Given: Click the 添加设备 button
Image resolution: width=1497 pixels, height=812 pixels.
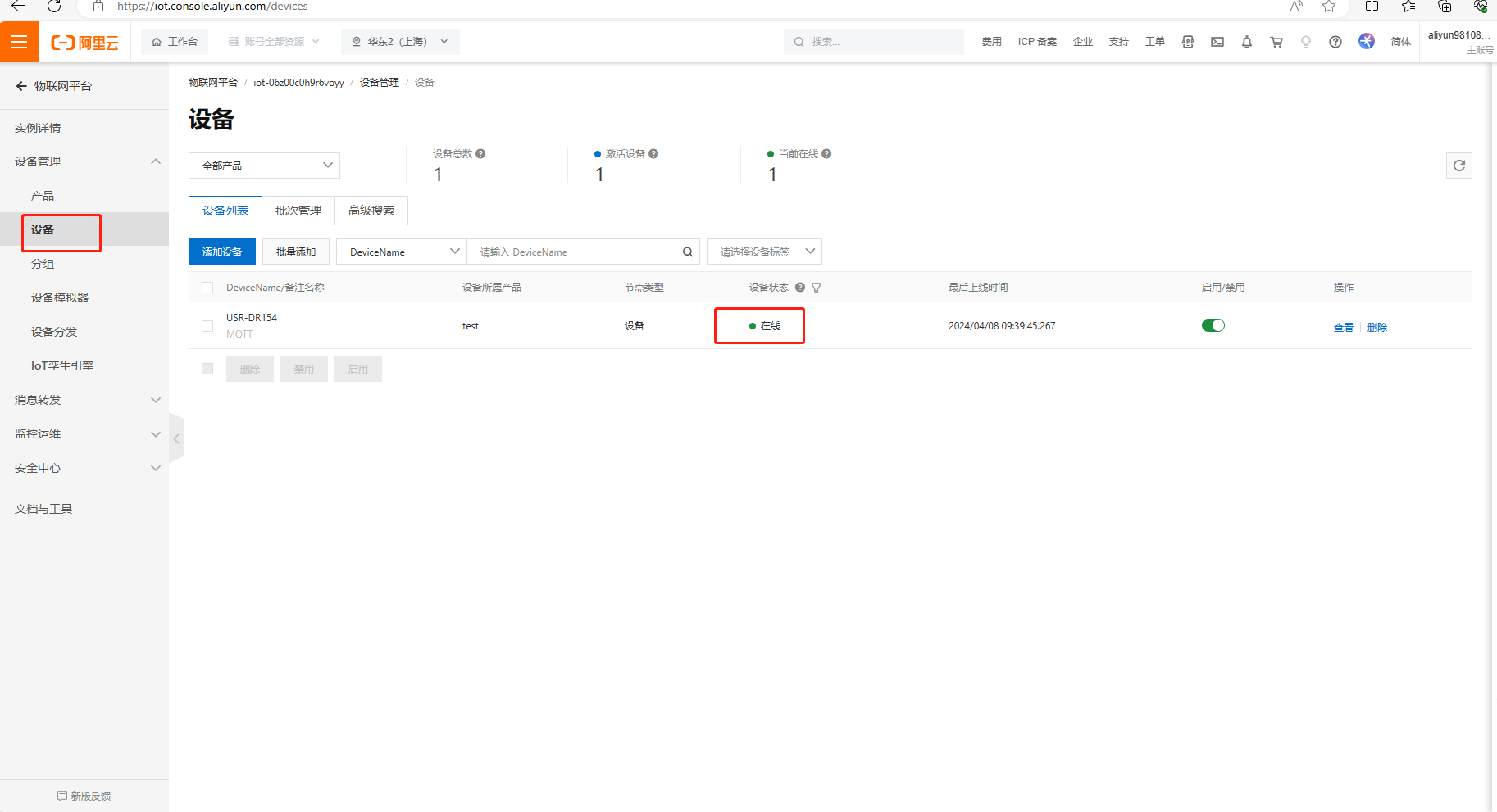Looking at the screenshot, I should [x=222, y=252].
